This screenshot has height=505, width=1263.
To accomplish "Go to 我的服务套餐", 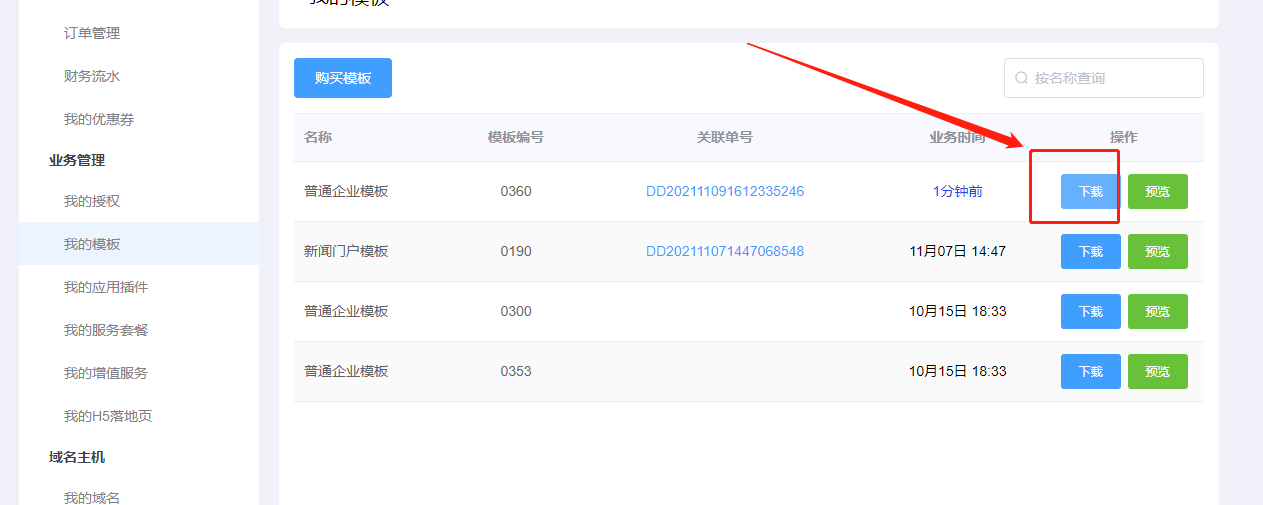I will [106, 330].
